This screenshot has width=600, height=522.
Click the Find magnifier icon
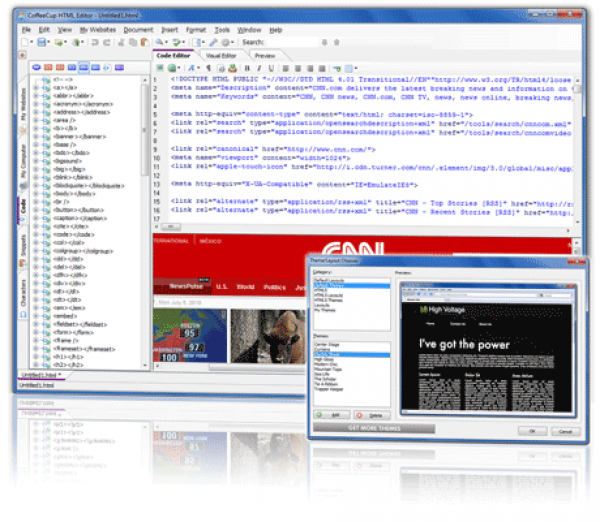click(159, 42)
